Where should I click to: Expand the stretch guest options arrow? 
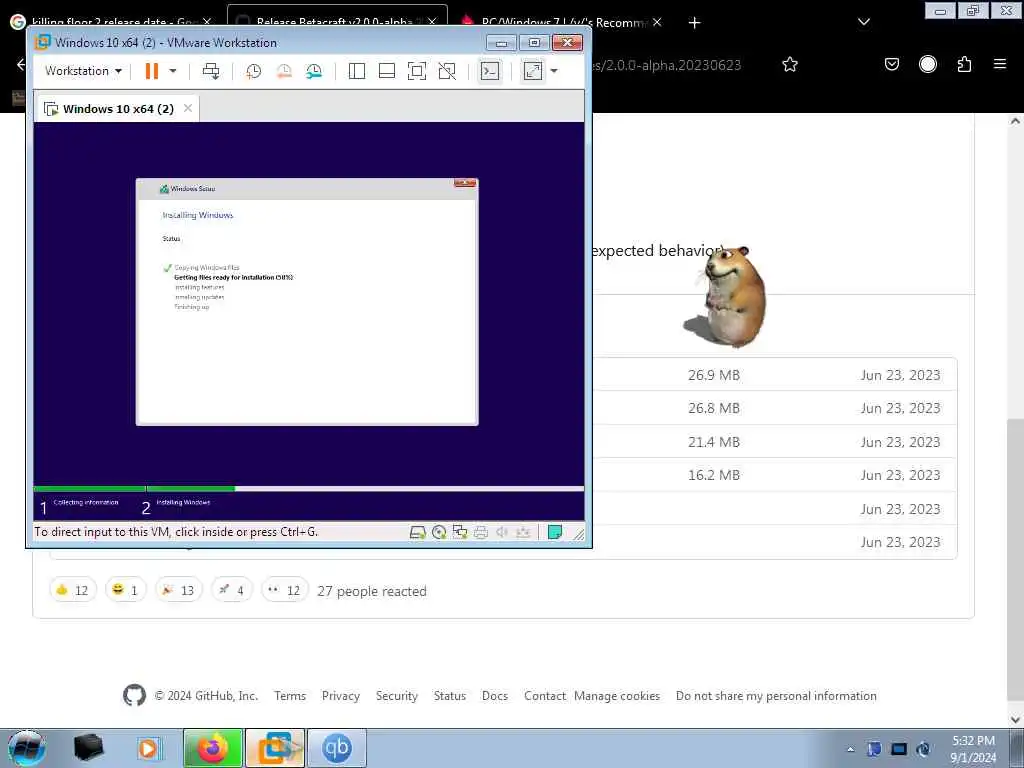click(x=554, y=71)
